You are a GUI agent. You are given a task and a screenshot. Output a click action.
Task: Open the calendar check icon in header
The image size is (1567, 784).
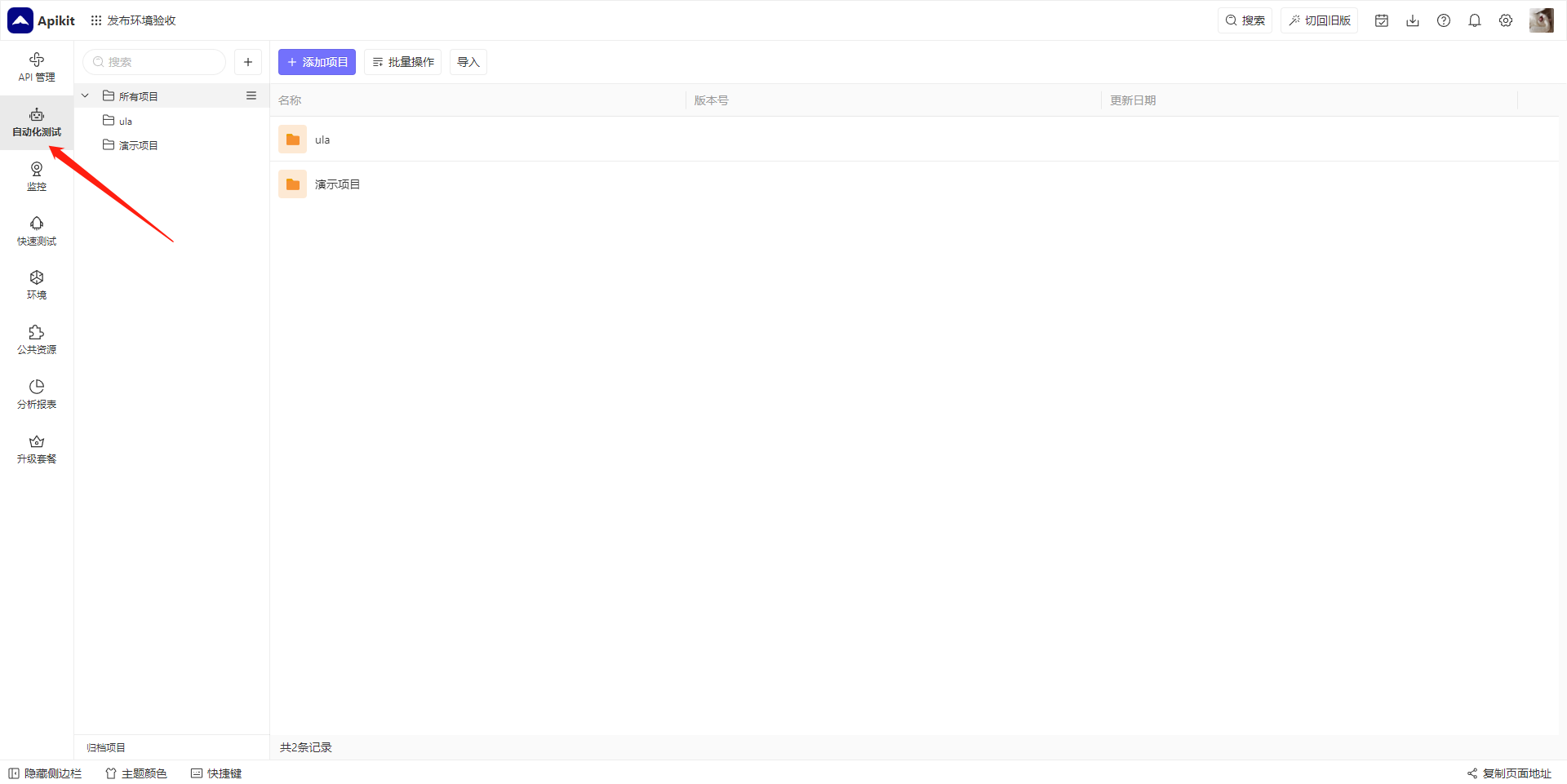pyautogui.click(x=1382, y=20)
